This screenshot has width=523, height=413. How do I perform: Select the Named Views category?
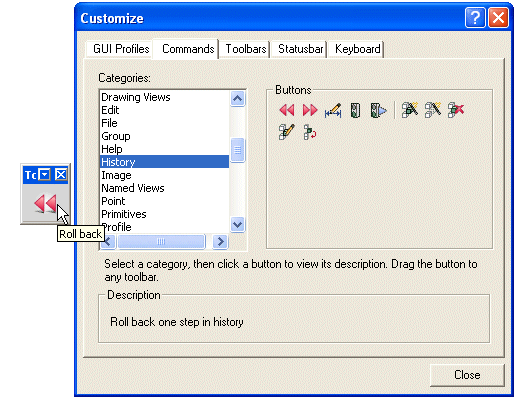click(132, 188)
